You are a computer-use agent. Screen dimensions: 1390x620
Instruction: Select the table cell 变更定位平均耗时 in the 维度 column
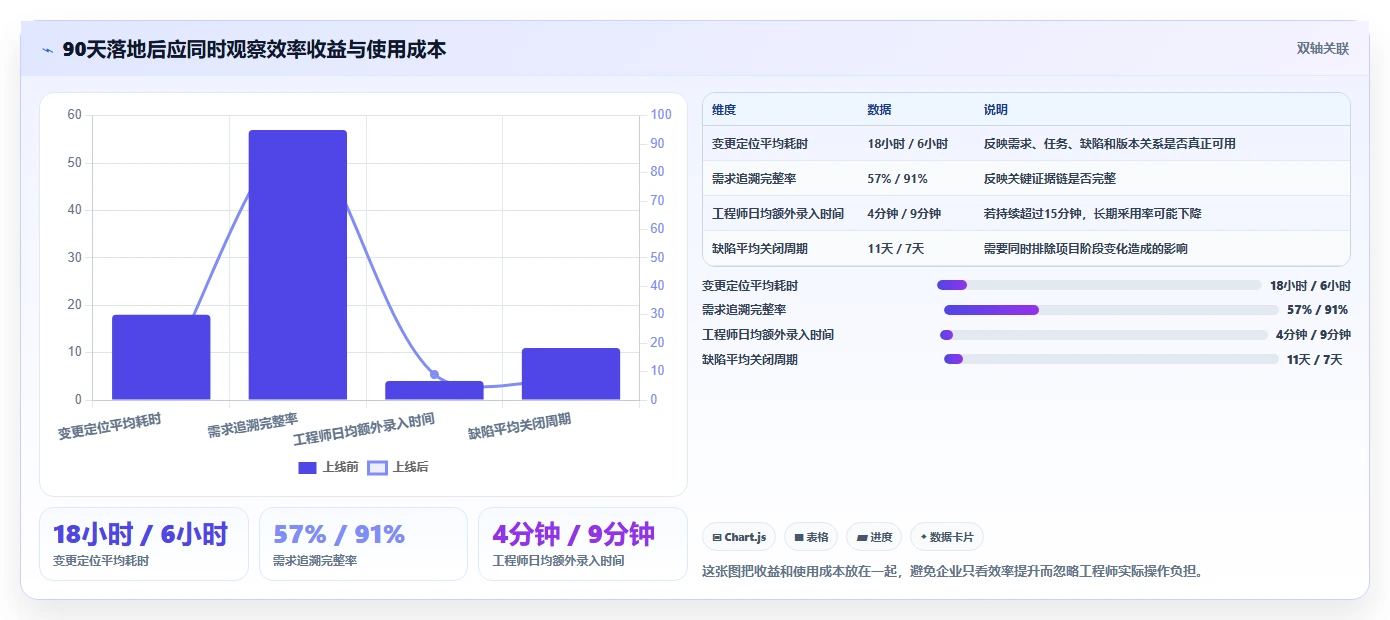tap(760, 144)
